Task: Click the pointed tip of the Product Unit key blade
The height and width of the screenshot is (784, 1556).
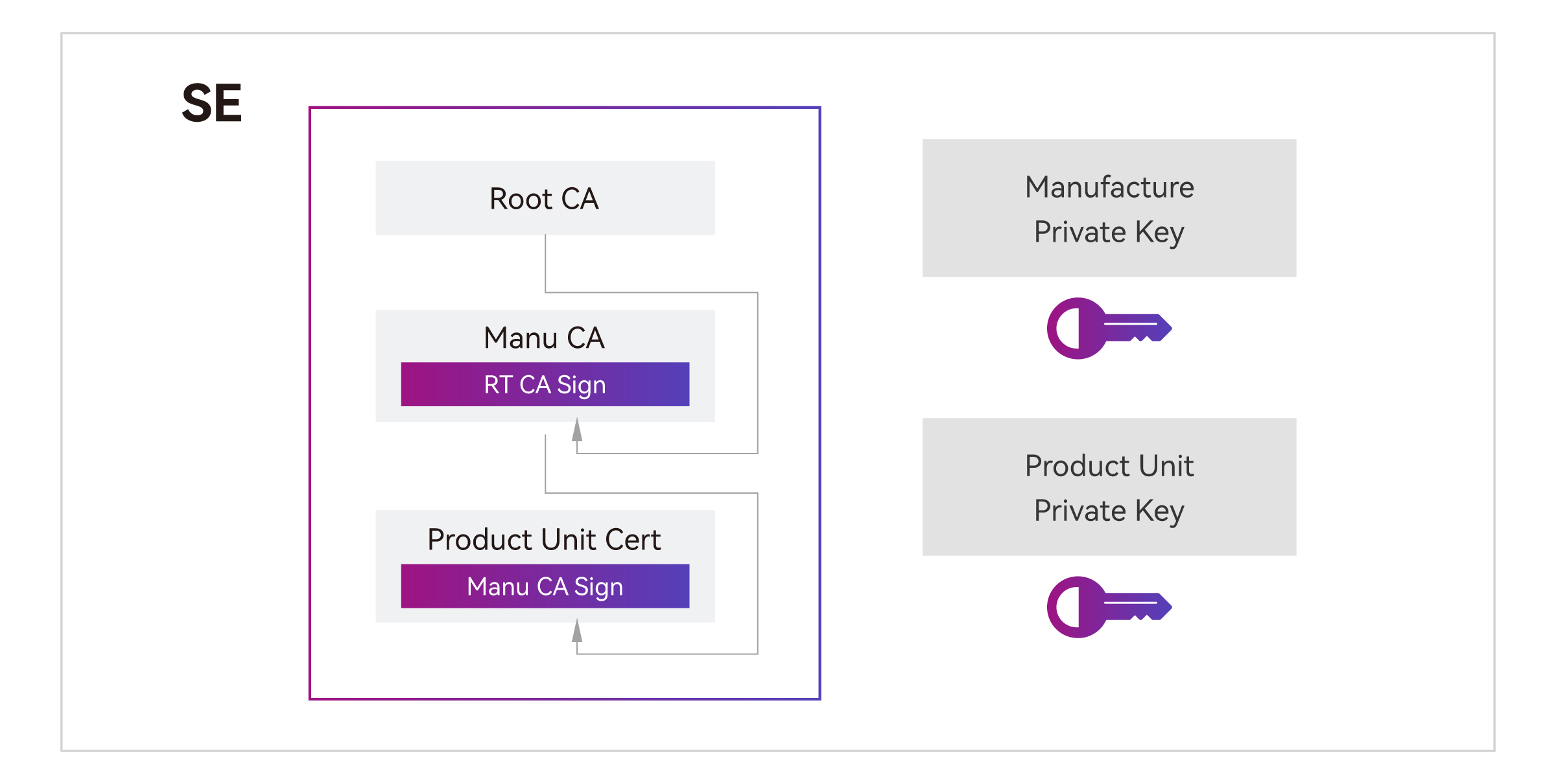Action: [x=1166, y=606]
